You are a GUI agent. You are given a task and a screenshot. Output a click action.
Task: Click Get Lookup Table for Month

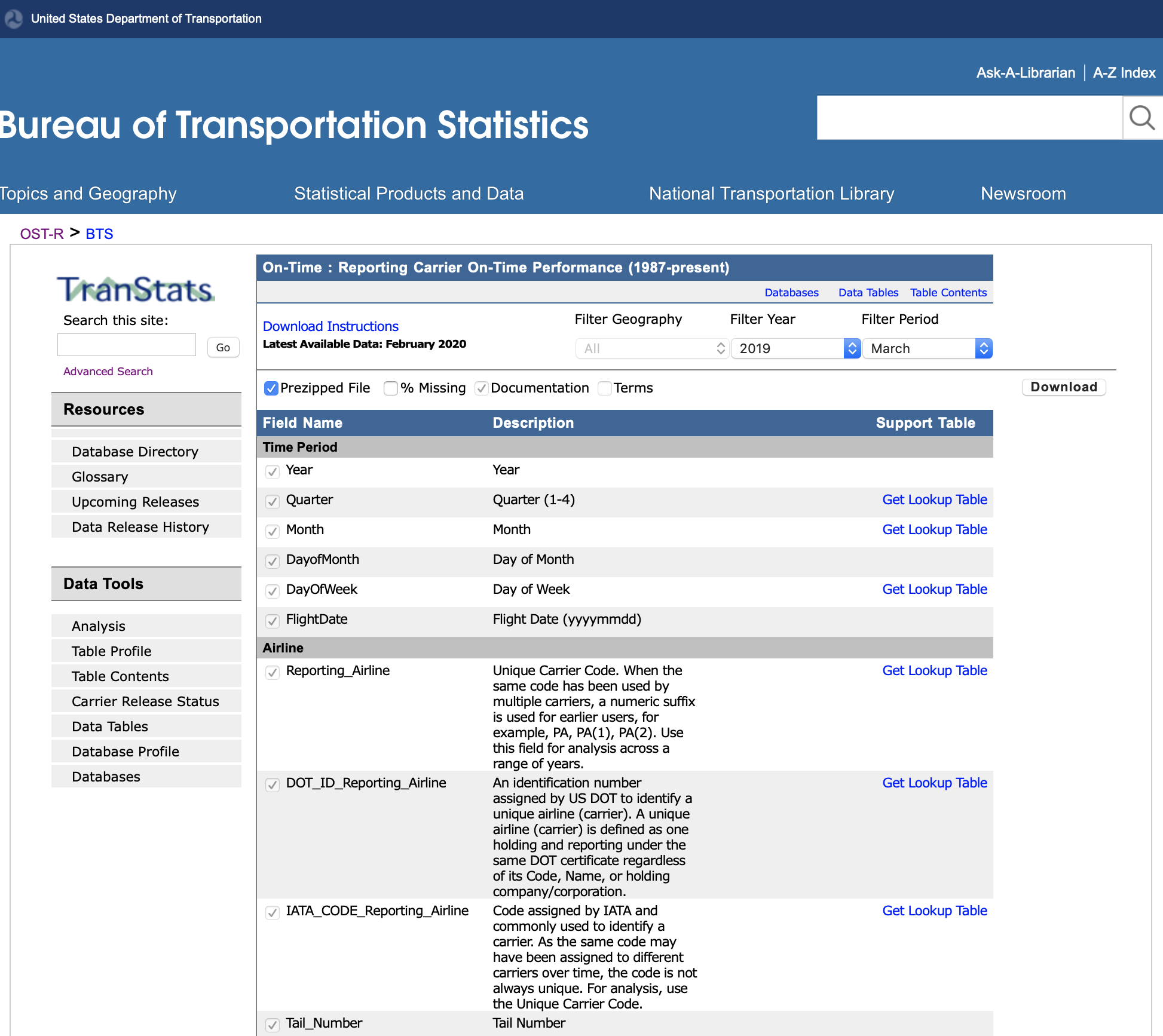[934, 529]
